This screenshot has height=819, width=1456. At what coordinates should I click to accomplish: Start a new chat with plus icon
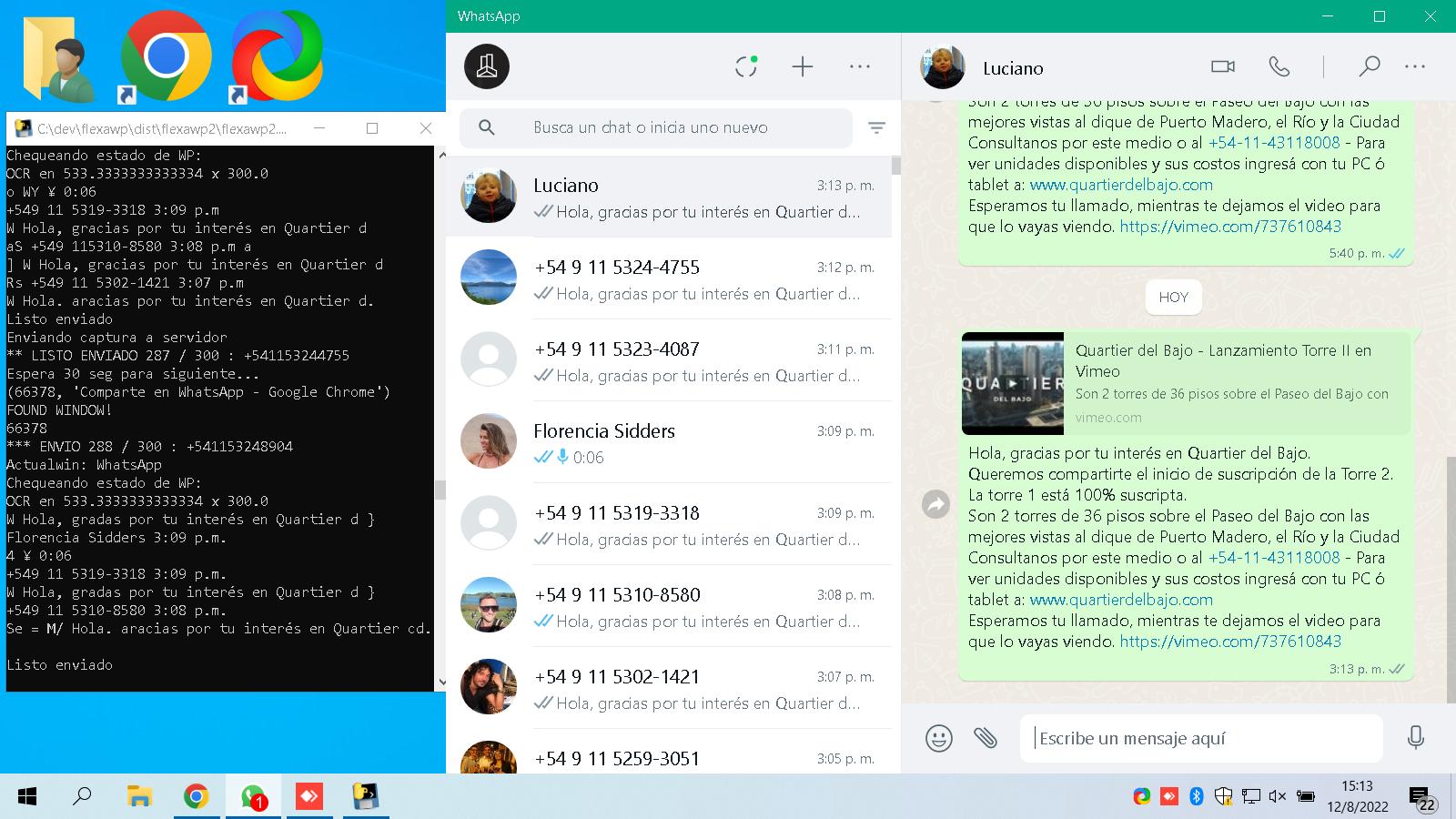point(803,66)
